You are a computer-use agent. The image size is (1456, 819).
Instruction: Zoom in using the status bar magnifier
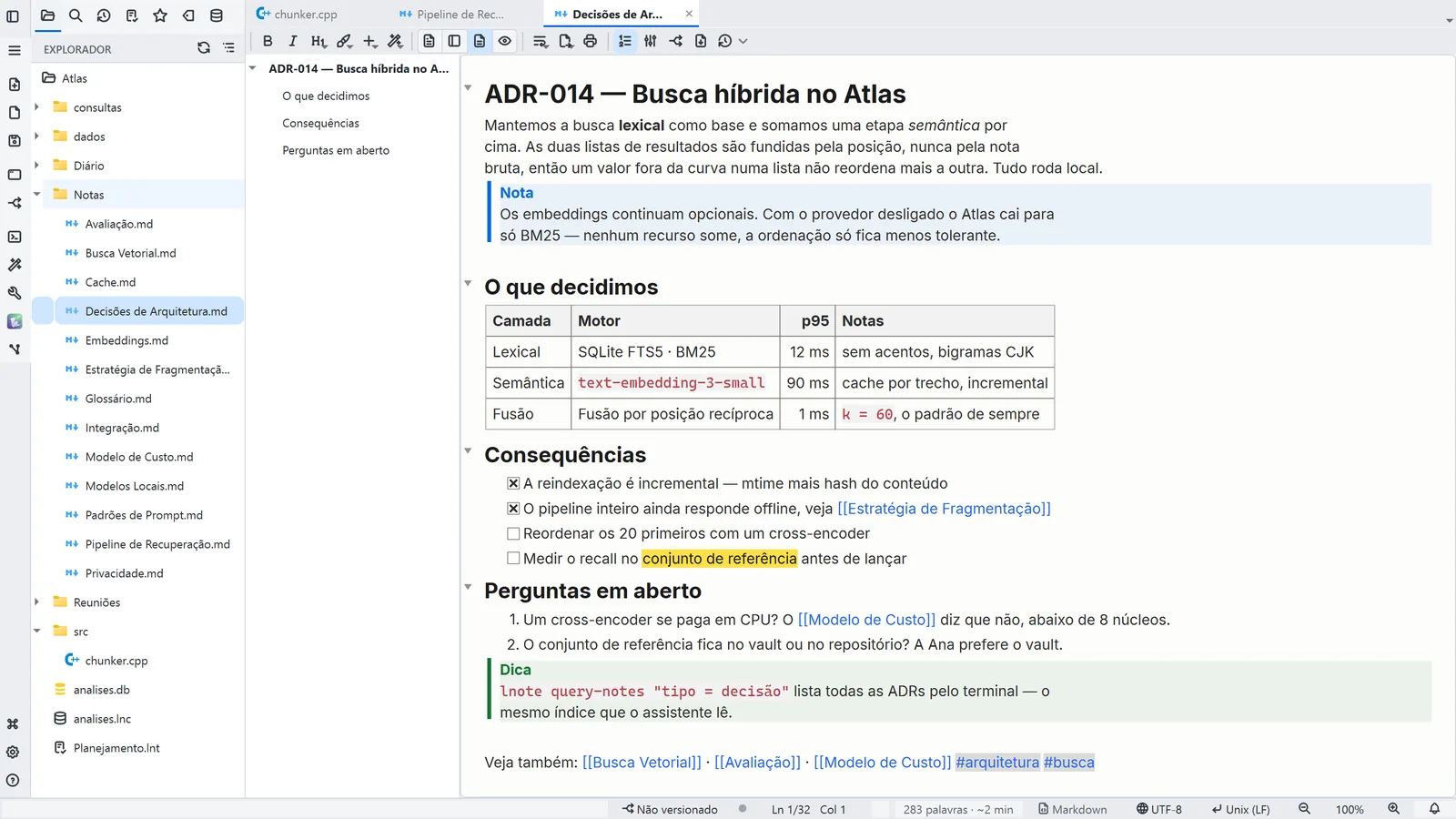coord(1393,809)
